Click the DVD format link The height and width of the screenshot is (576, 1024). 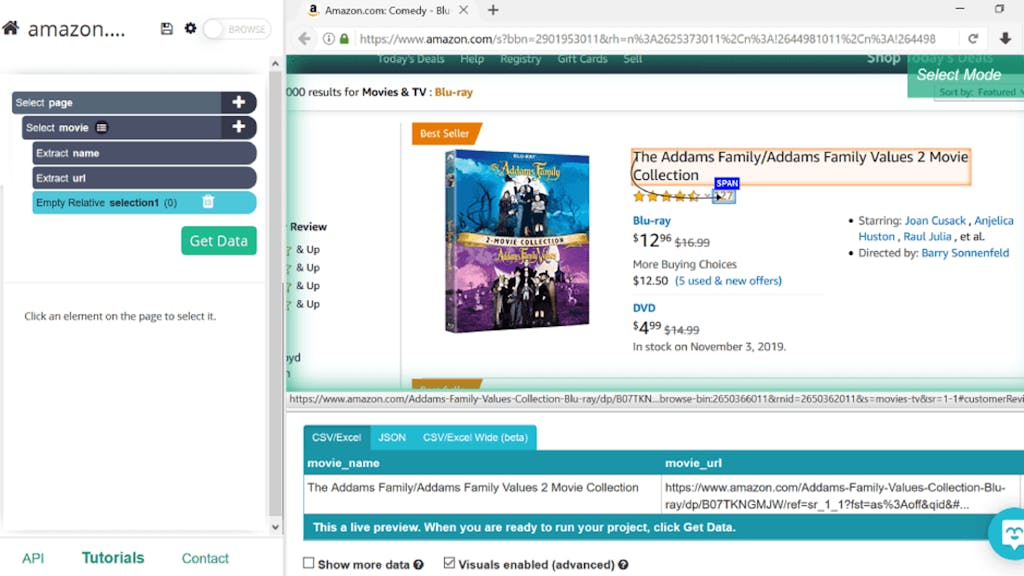click(x=644, y=308)
